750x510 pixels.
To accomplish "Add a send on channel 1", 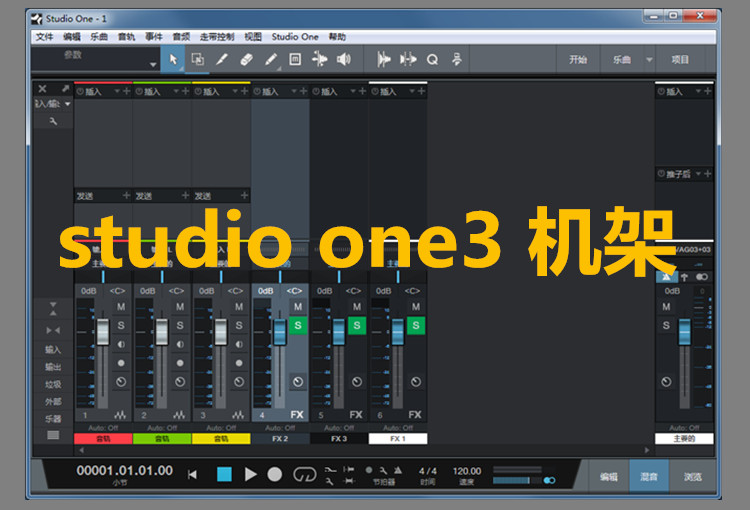I will [126, 195].
